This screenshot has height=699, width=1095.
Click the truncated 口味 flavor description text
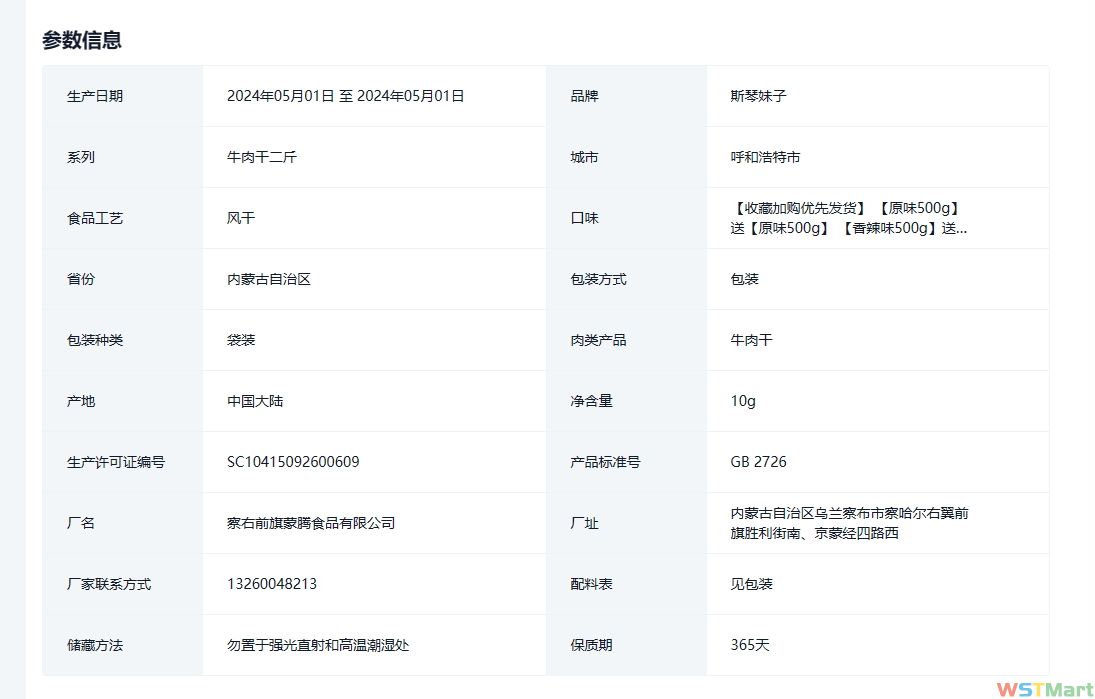point(848,218)
